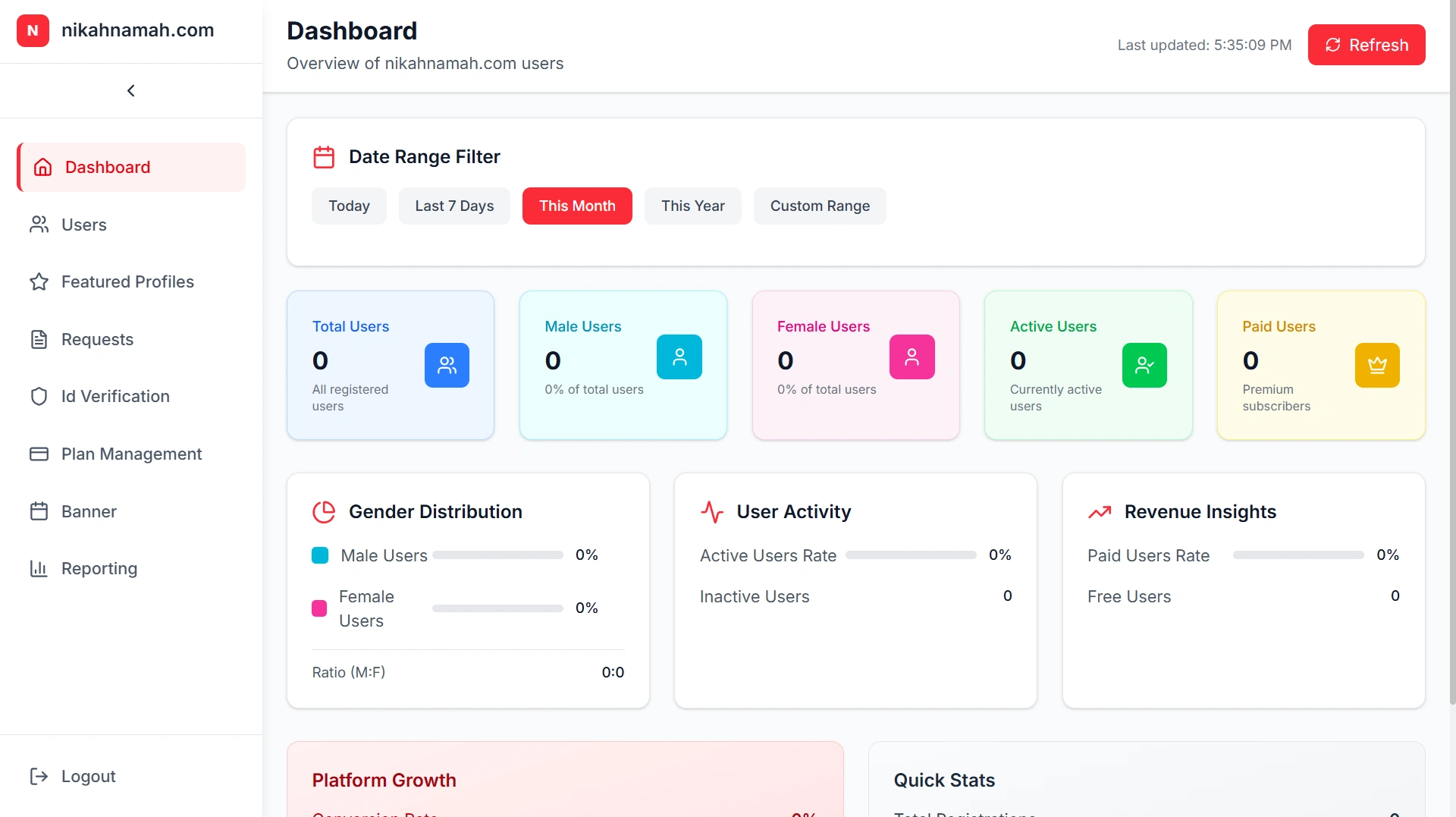1456x817 pixels.
Task: Select the Plan Management card icon
Action: 39,454
